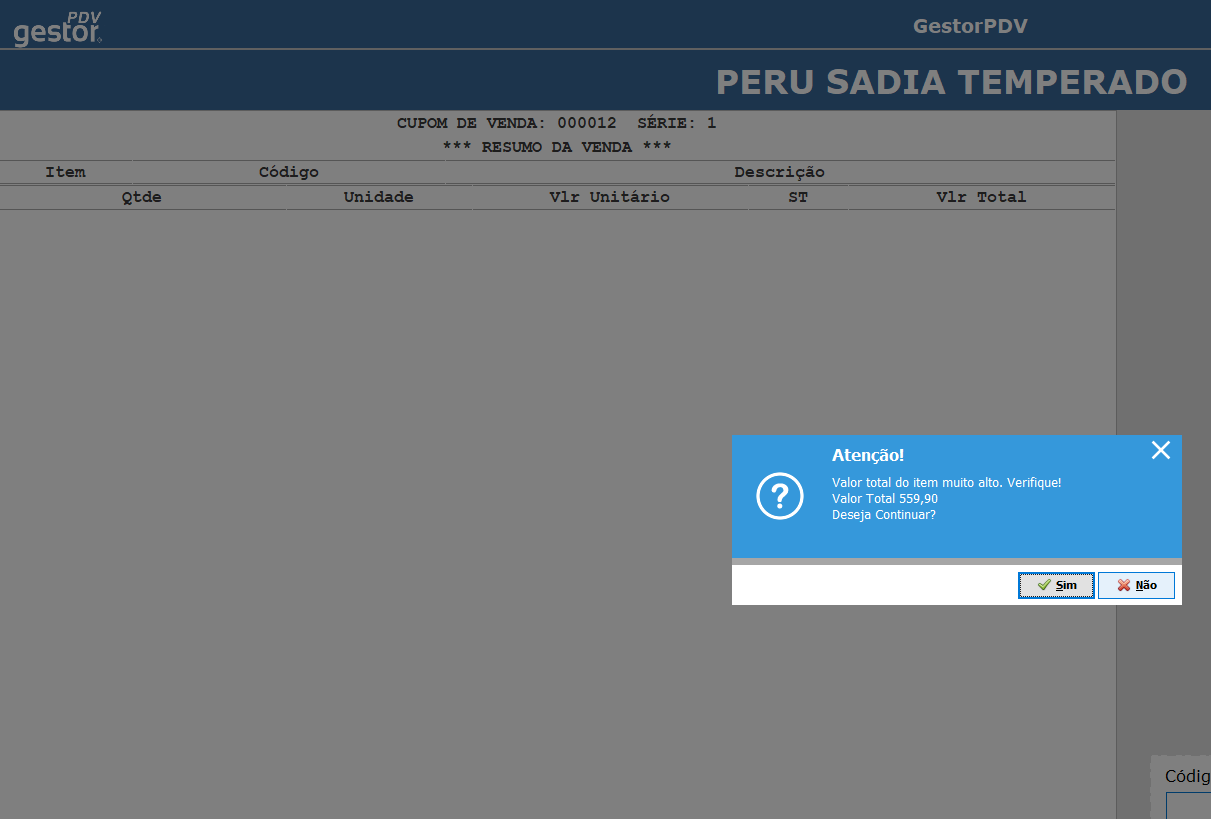Click the PERU SADIA TEMPERADO product header
The image size is (1211, 819).
pos(951,82)
